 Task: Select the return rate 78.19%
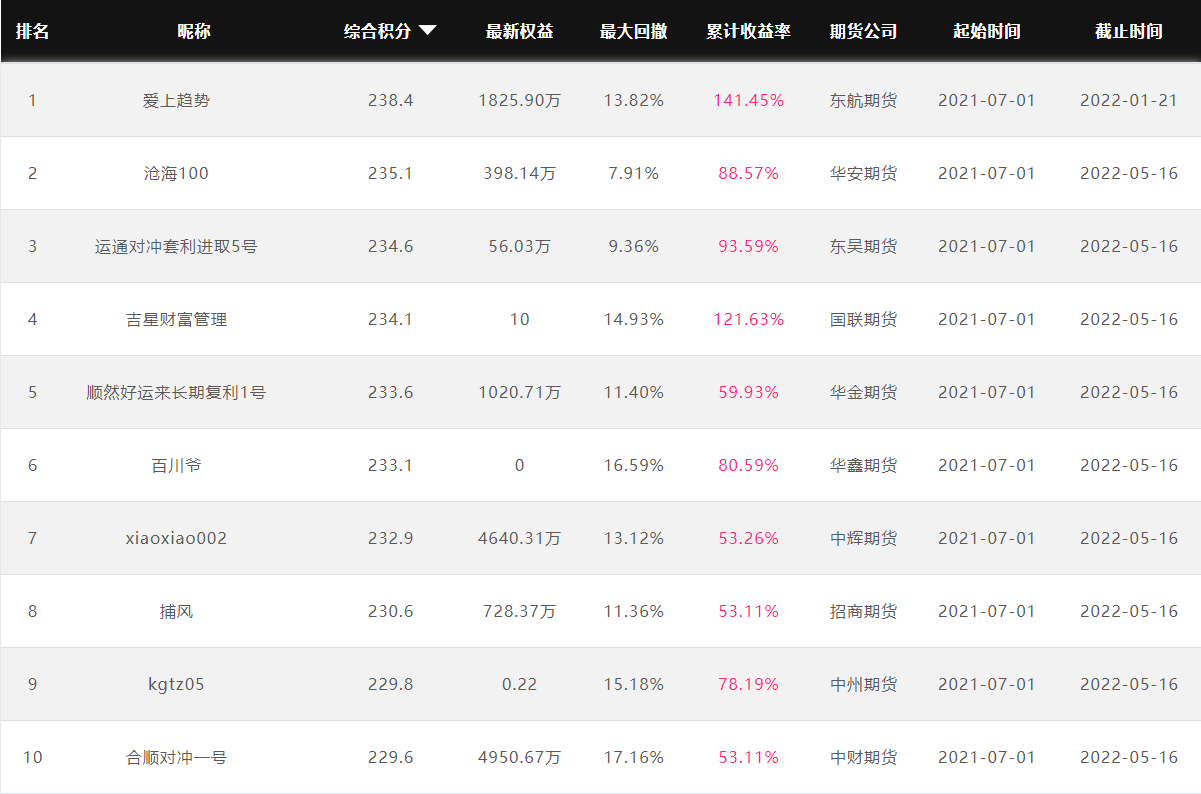[749, 684]
